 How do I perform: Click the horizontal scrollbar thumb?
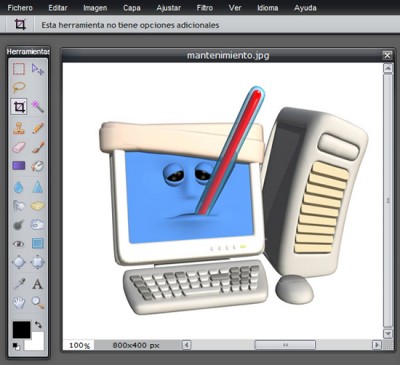click(285, 345)
